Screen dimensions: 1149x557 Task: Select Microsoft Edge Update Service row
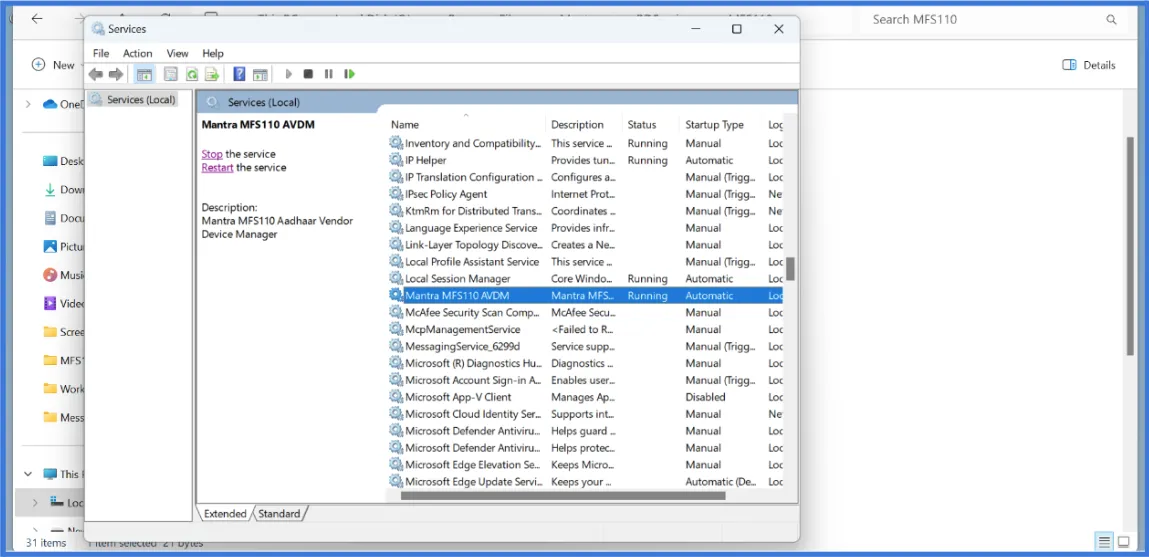click(x=585, y=482)
